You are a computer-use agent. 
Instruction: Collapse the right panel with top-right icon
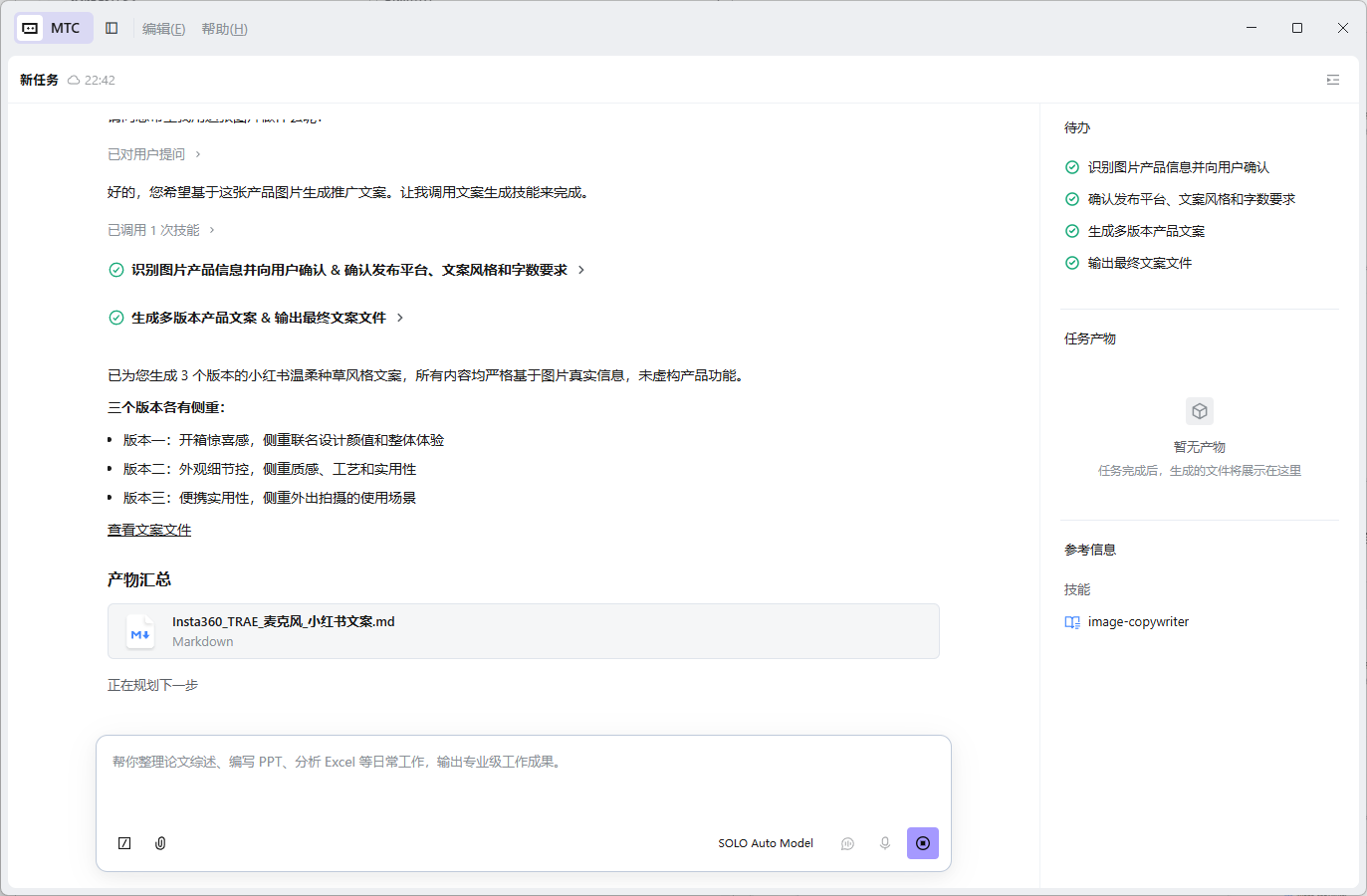coord(1333,80)
